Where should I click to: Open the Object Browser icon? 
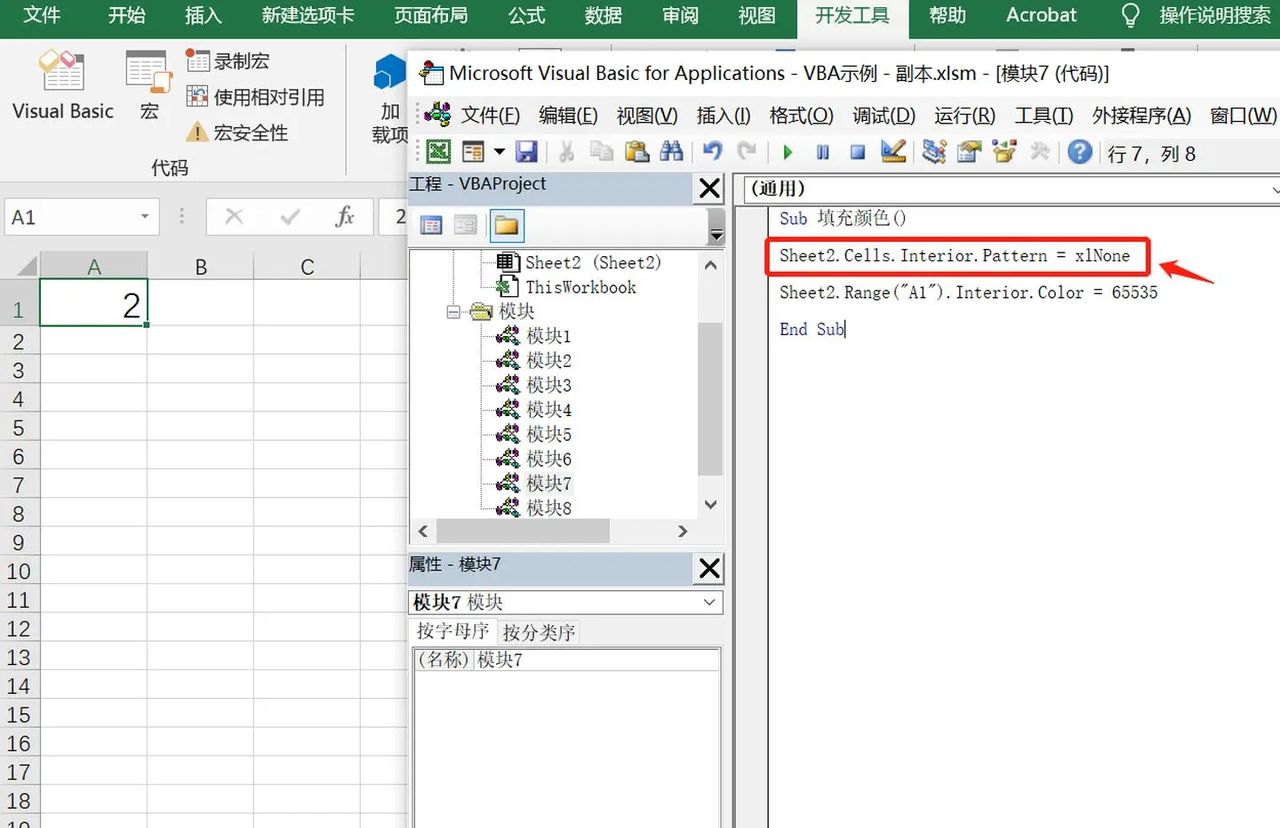coord(1003,151)
